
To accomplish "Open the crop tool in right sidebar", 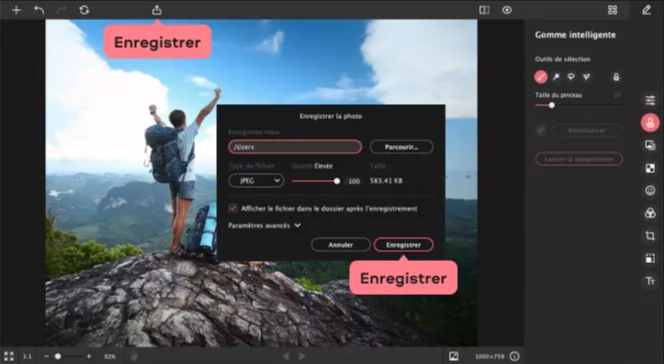I will (650, 236).
